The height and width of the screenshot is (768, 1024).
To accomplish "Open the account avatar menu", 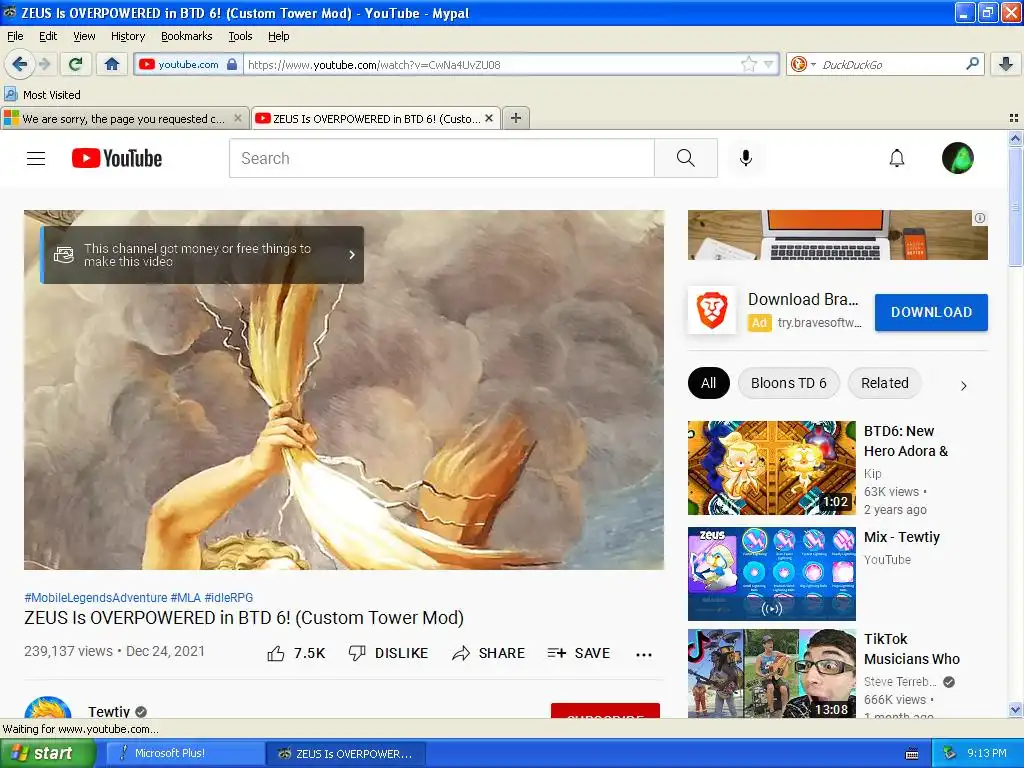I will coord(957,158).
